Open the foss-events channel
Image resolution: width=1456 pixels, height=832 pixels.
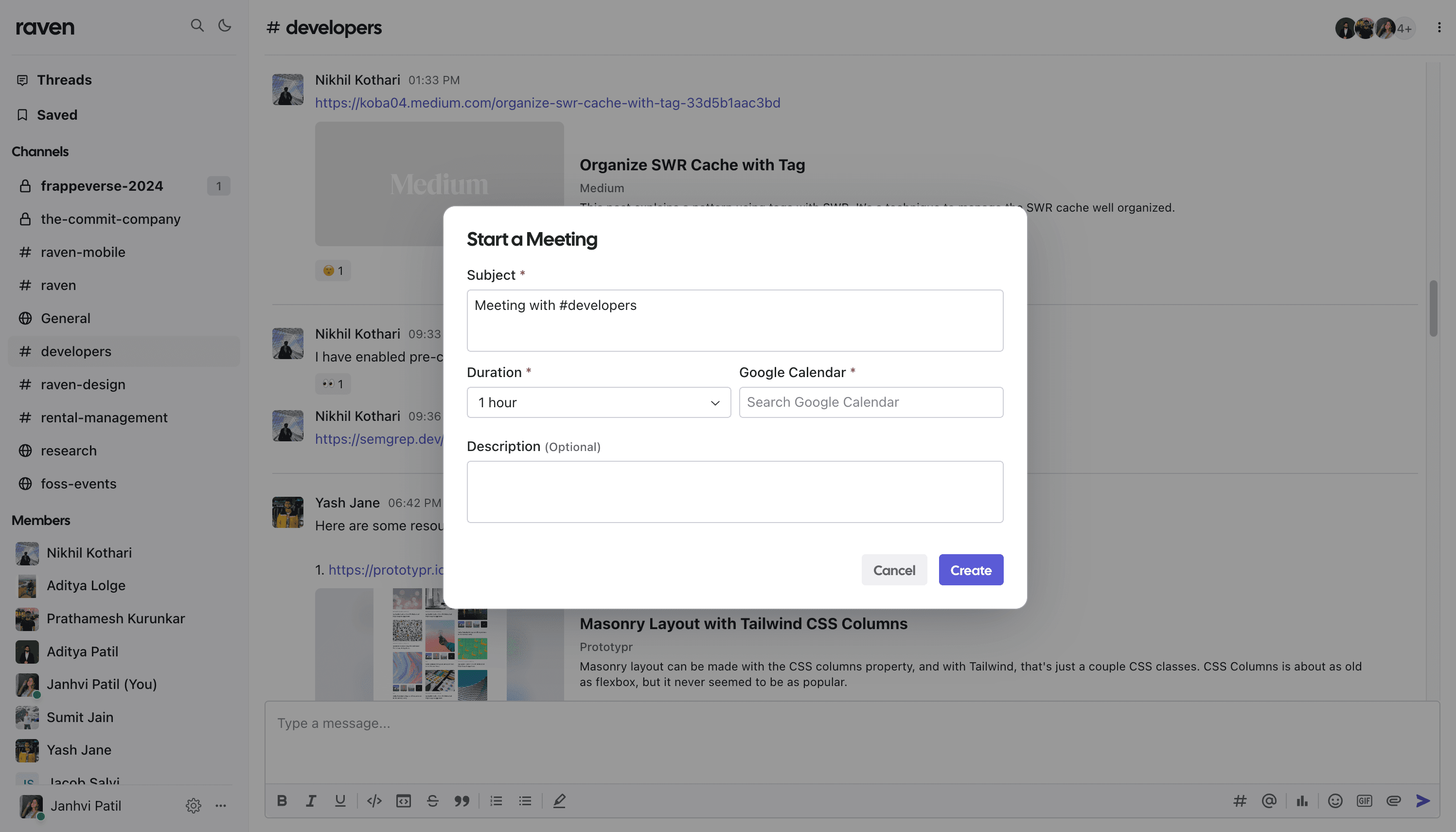click(78, 484)
